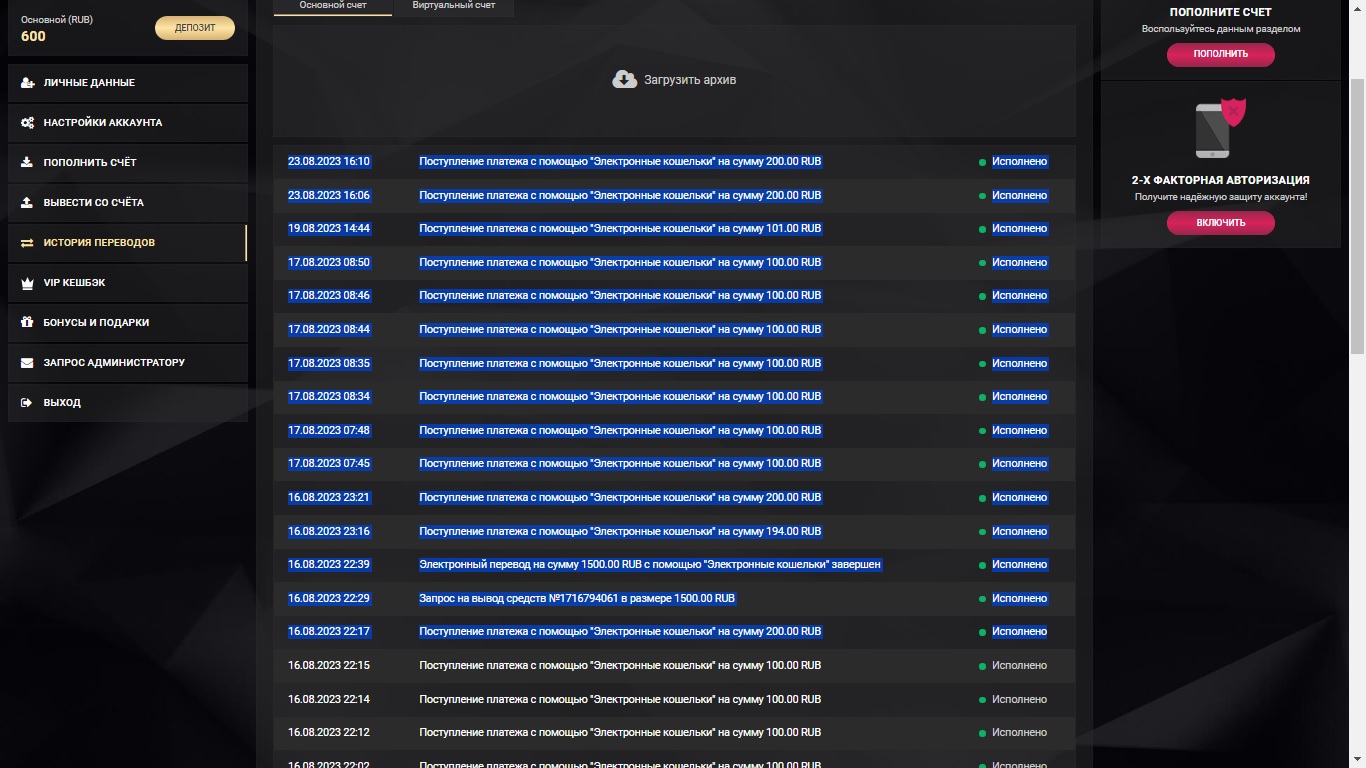Click Включить for two-factor authorization
The width and height of the screenshot is (1366, 768).
(1221, 223)
